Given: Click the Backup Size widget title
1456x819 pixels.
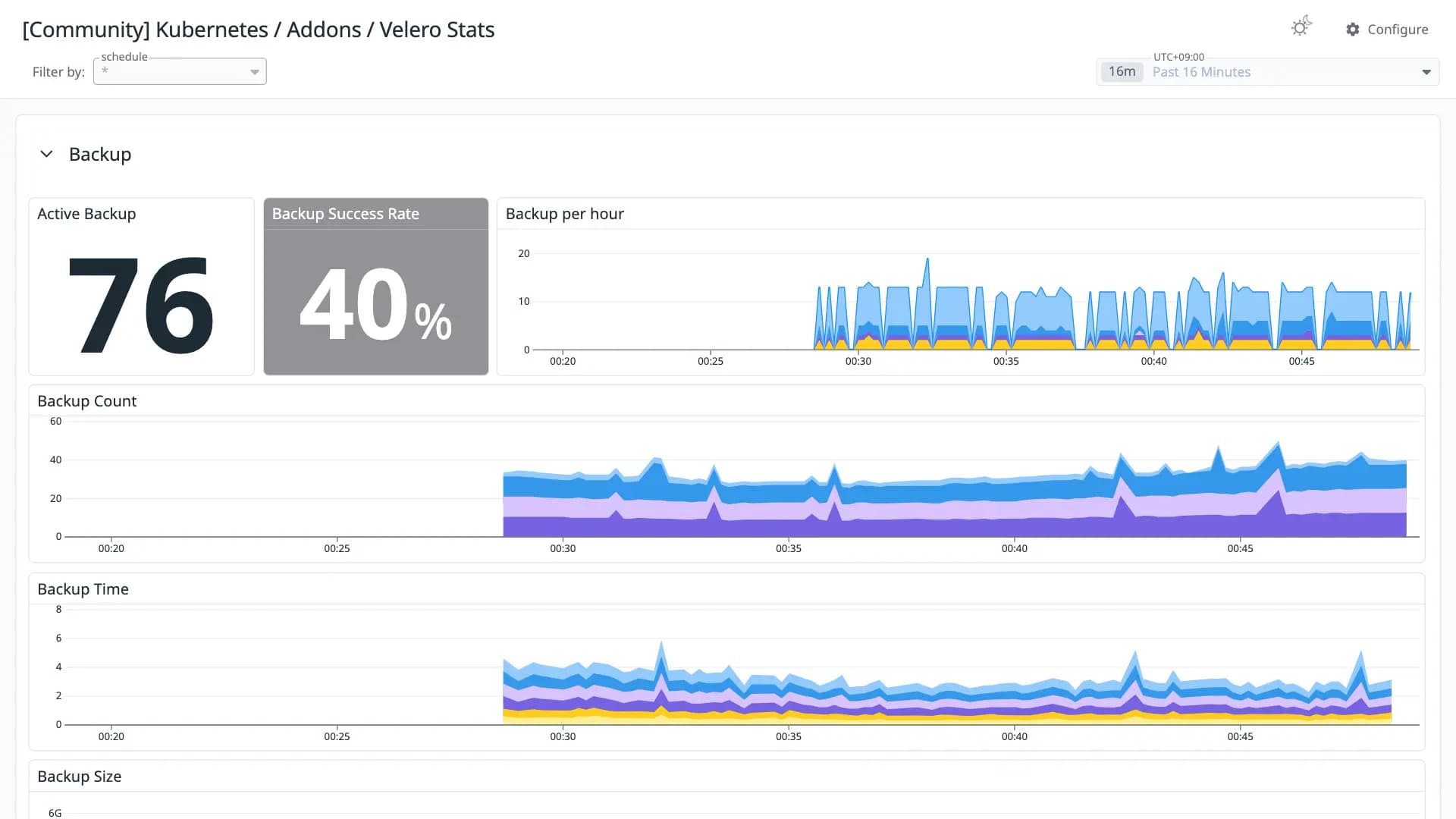Looking at the screenshot, I should [80, 777].
